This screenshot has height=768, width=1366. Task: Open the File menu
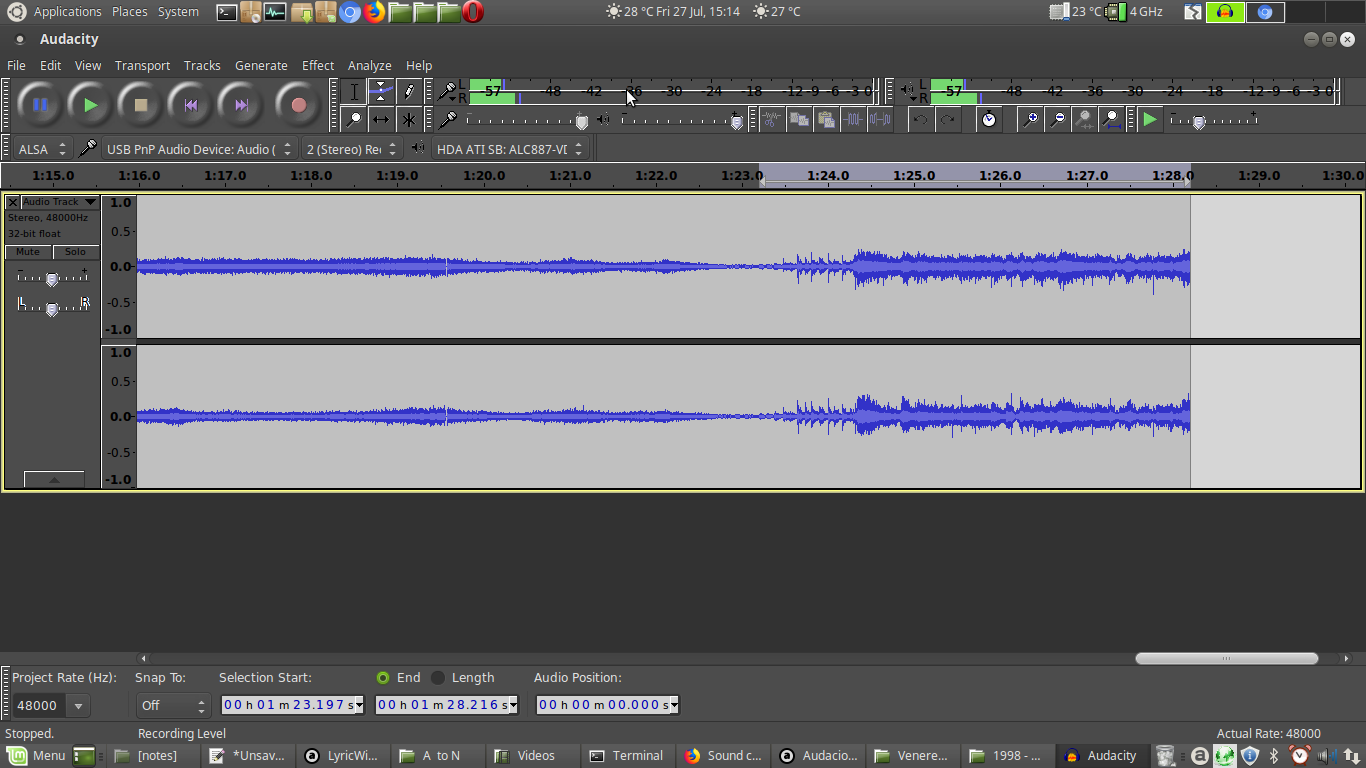tap(16, 65)
